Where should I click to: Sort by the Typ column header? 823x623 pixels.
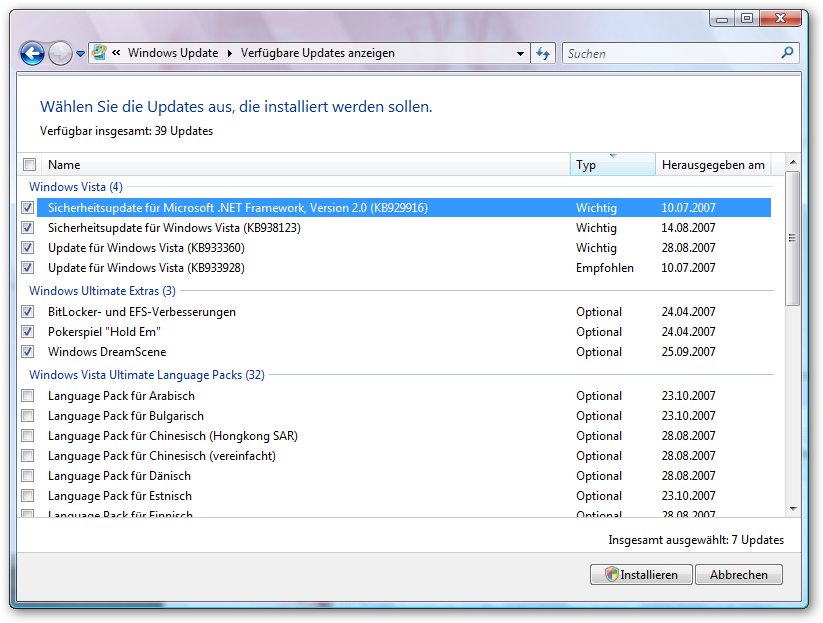(613, 165)
